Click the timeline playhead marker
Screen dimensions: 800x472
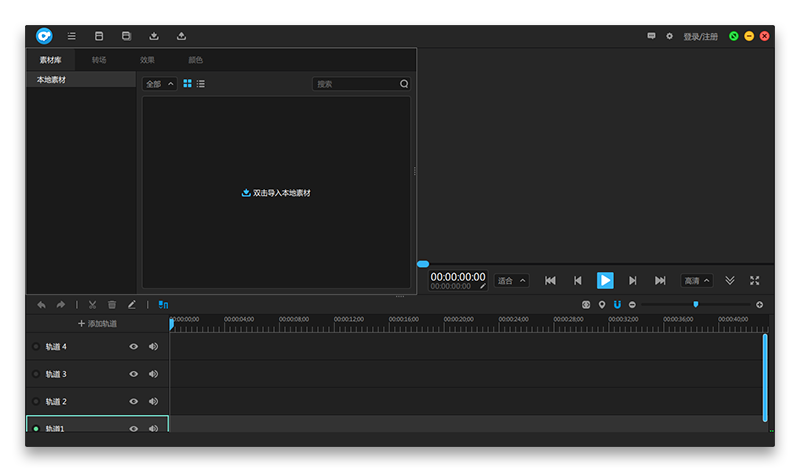point(171,324)
